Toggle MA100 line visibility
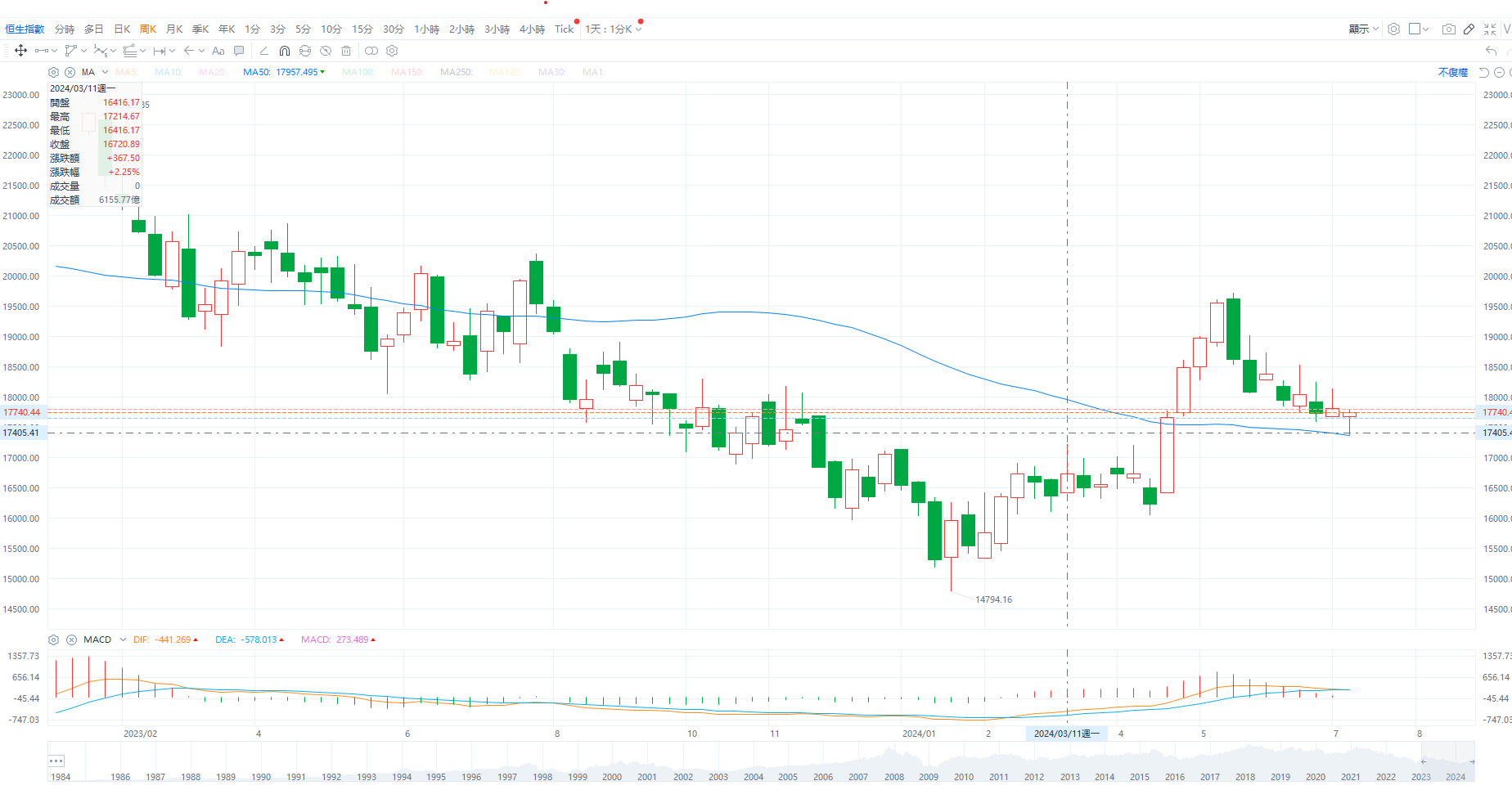Image resolution: width=1512 pixels, height=790 pixels. click(x=358, y=72)
